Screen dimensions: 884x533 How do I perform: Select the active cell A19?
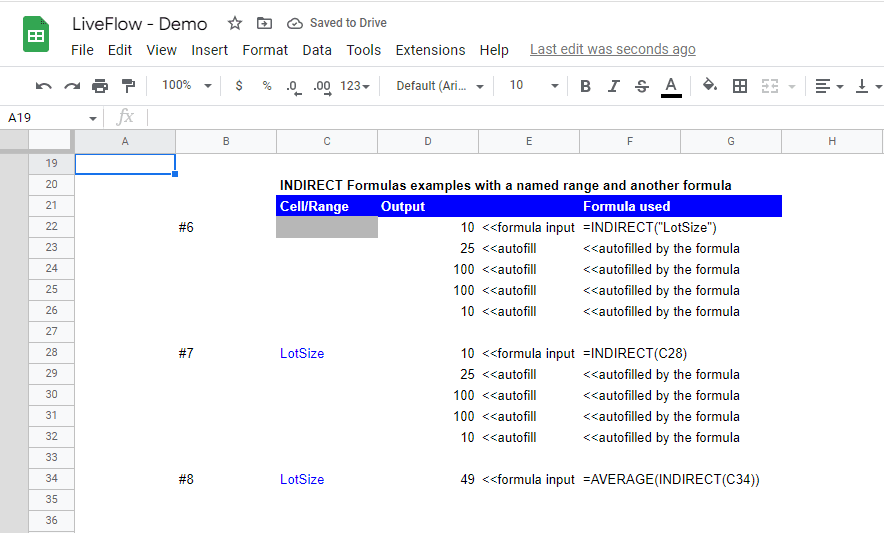click(125, 164)
